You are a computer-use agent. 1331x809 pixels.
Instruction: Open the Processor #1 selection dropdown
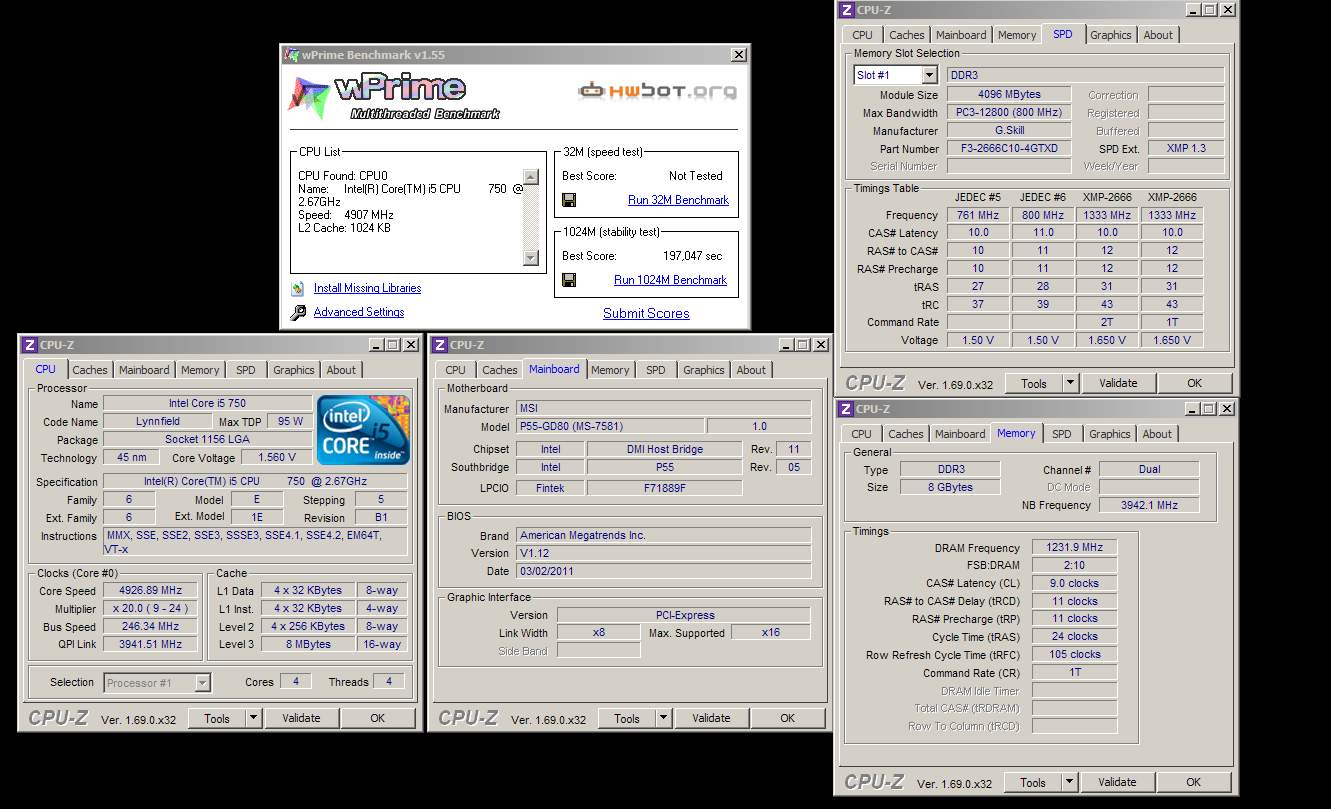(x=202, y=683)
